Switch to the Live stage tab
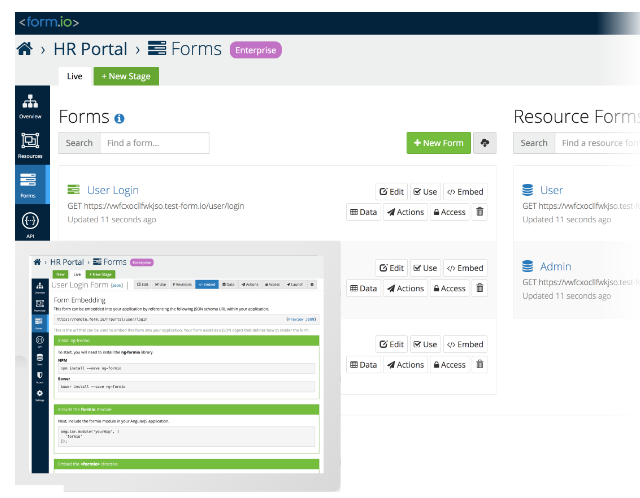640x498 pixels. click(x=75, y=76)
